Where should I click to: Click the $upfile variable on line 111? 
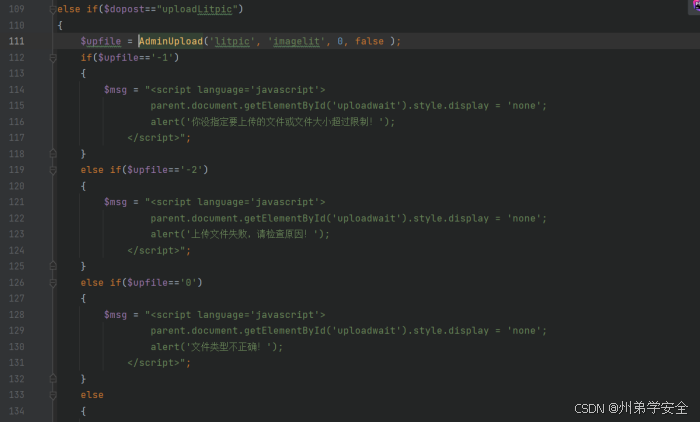point(100,42)
